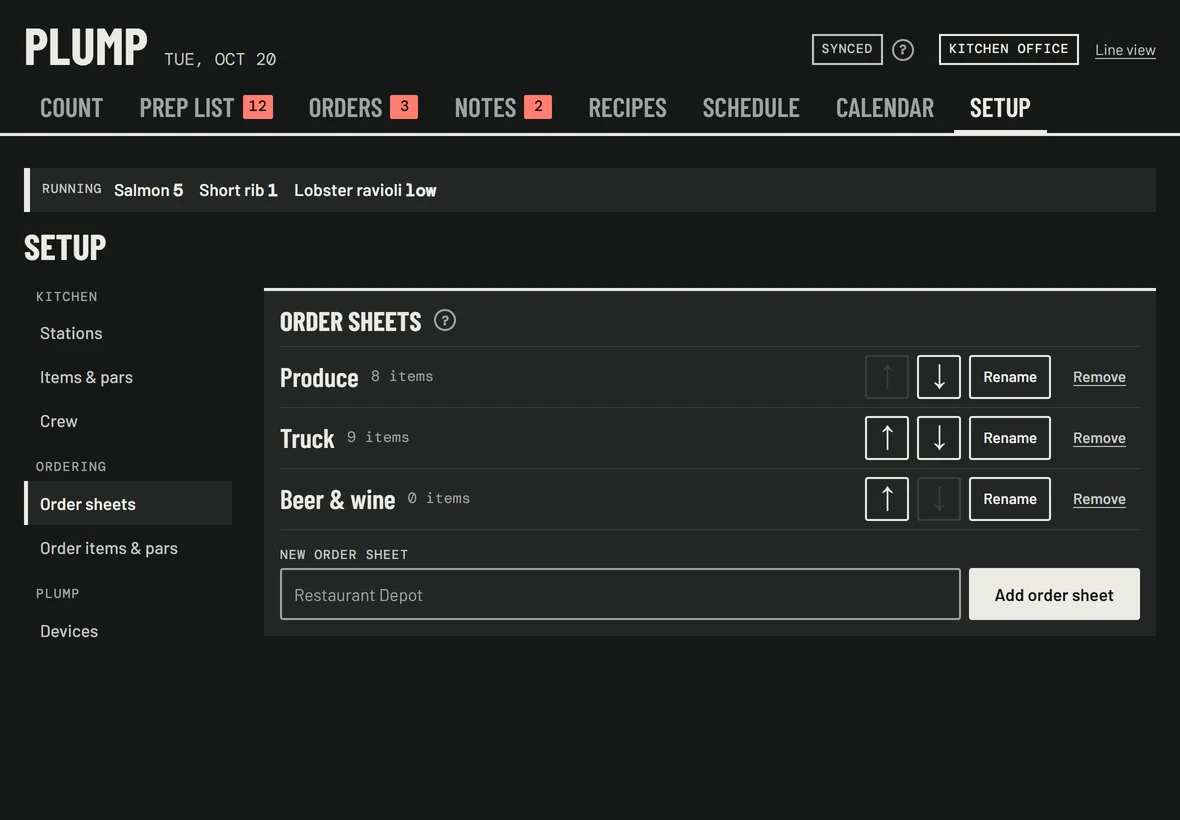Open help icon next to Synced badge
This screenshot has height=820, width=1180.
tap(902, 50)
